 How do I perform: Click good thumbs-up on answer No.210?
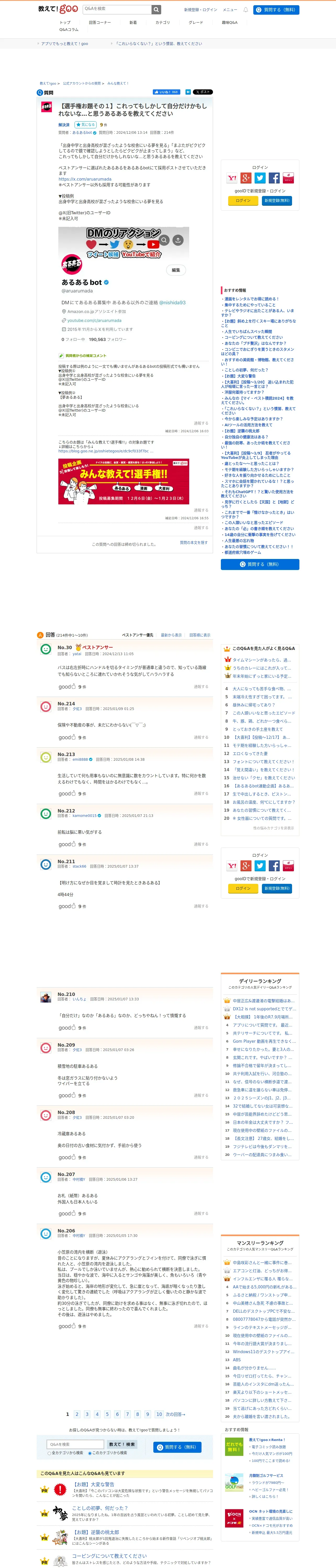pyautogui.click(x=67, y=1028)
